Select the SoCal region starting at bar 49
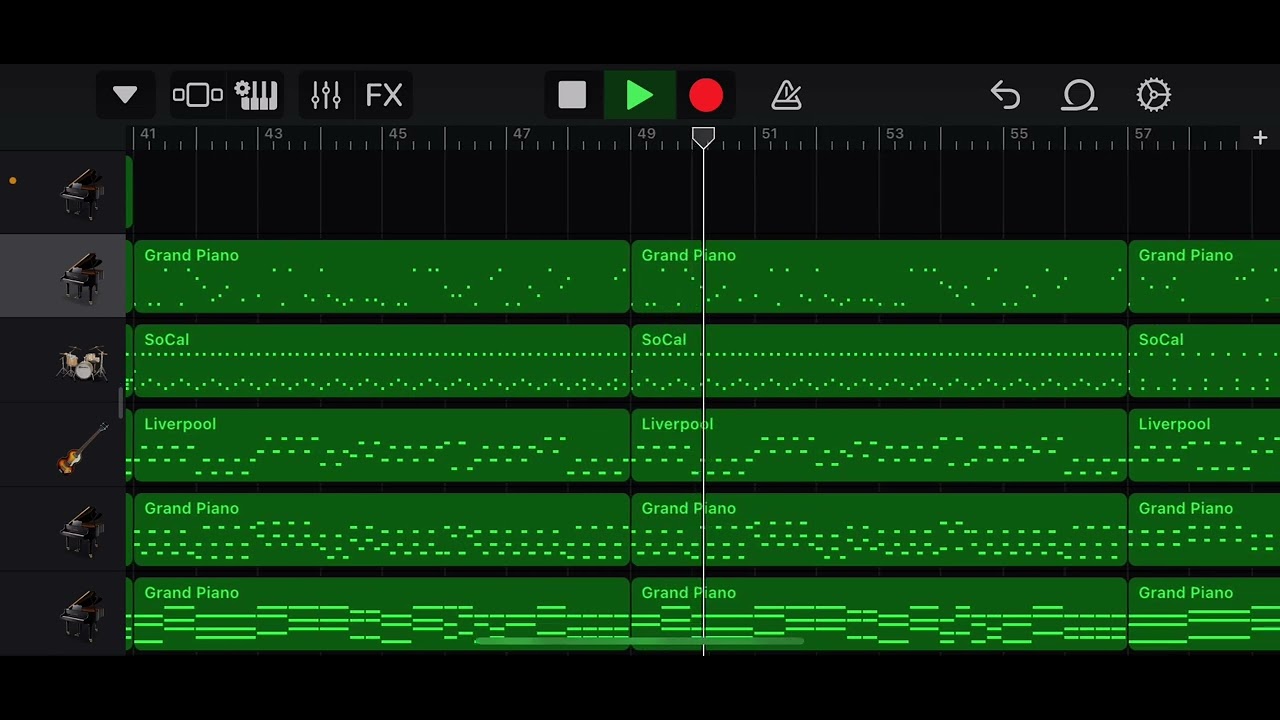The width and height of the screenshot is (1280, 720). pos(878,361)
